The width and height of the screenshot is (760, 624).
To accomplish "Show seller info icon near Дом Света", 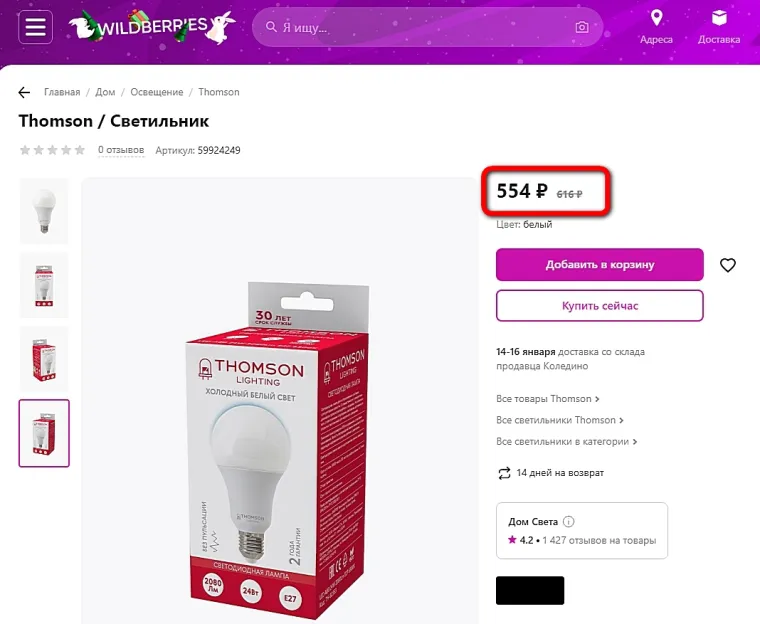I will point(569,522).
